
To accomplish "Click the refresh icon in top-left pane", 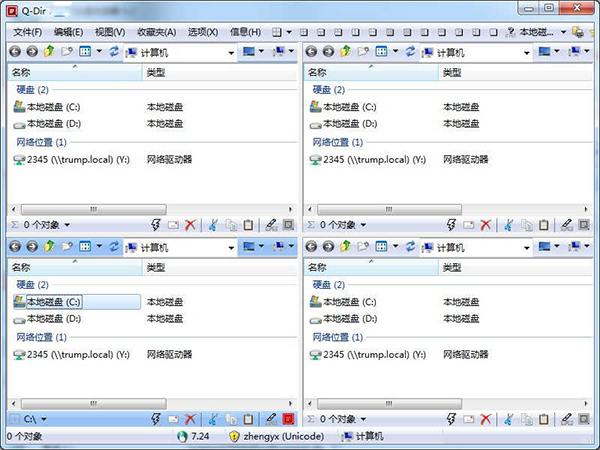I will coord(114,51).
